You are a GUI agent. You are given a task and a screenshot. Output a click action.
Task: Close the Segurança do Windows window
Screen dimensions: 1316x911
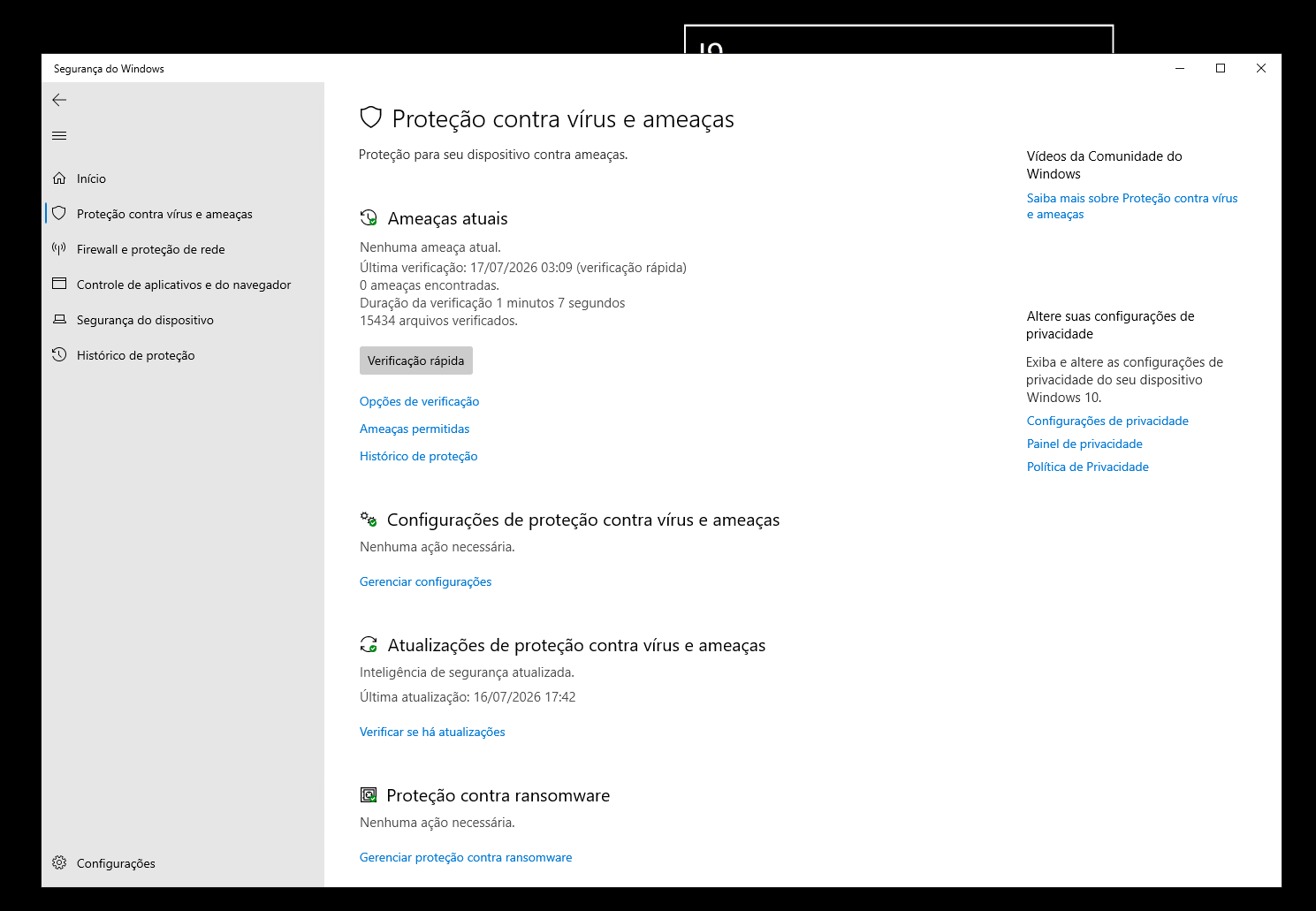[x=1261, y=68]
